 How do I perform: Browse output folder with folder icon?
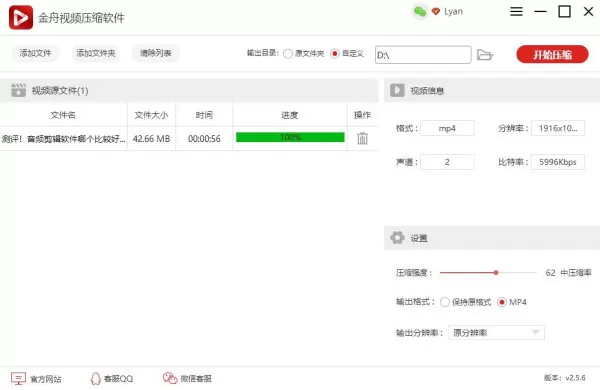pyautogui.click(x=485, y=55)
